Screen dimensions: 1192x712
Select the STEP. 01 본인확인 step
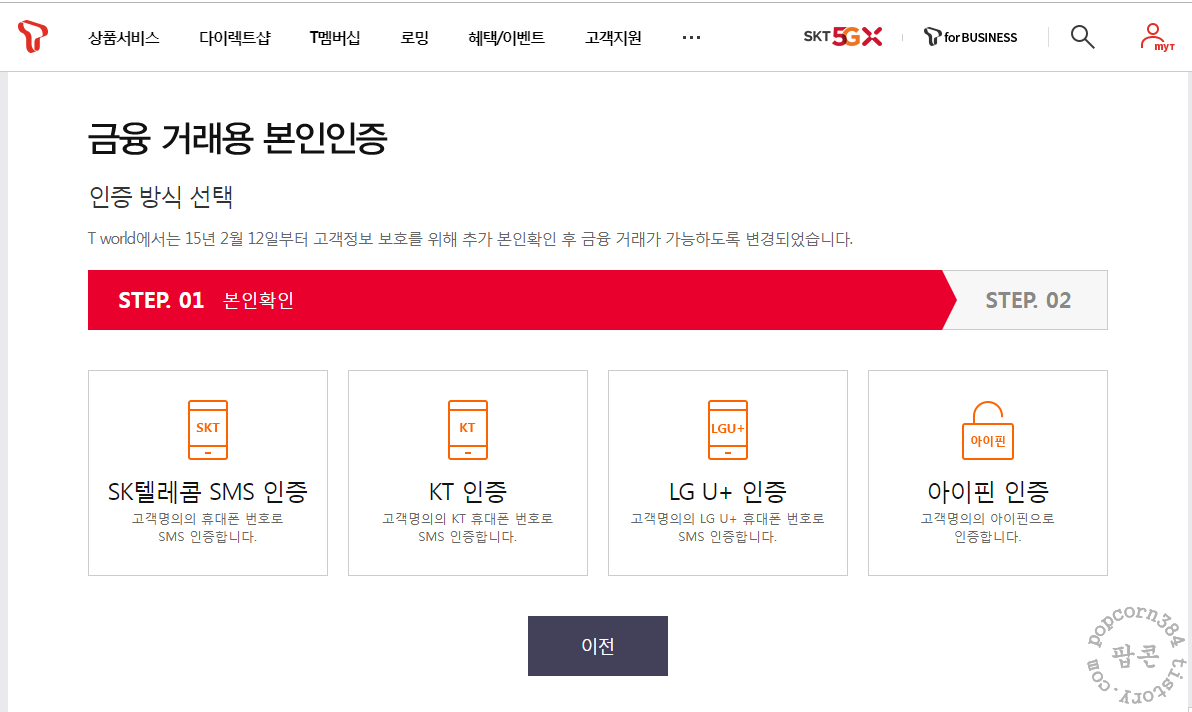522,300
